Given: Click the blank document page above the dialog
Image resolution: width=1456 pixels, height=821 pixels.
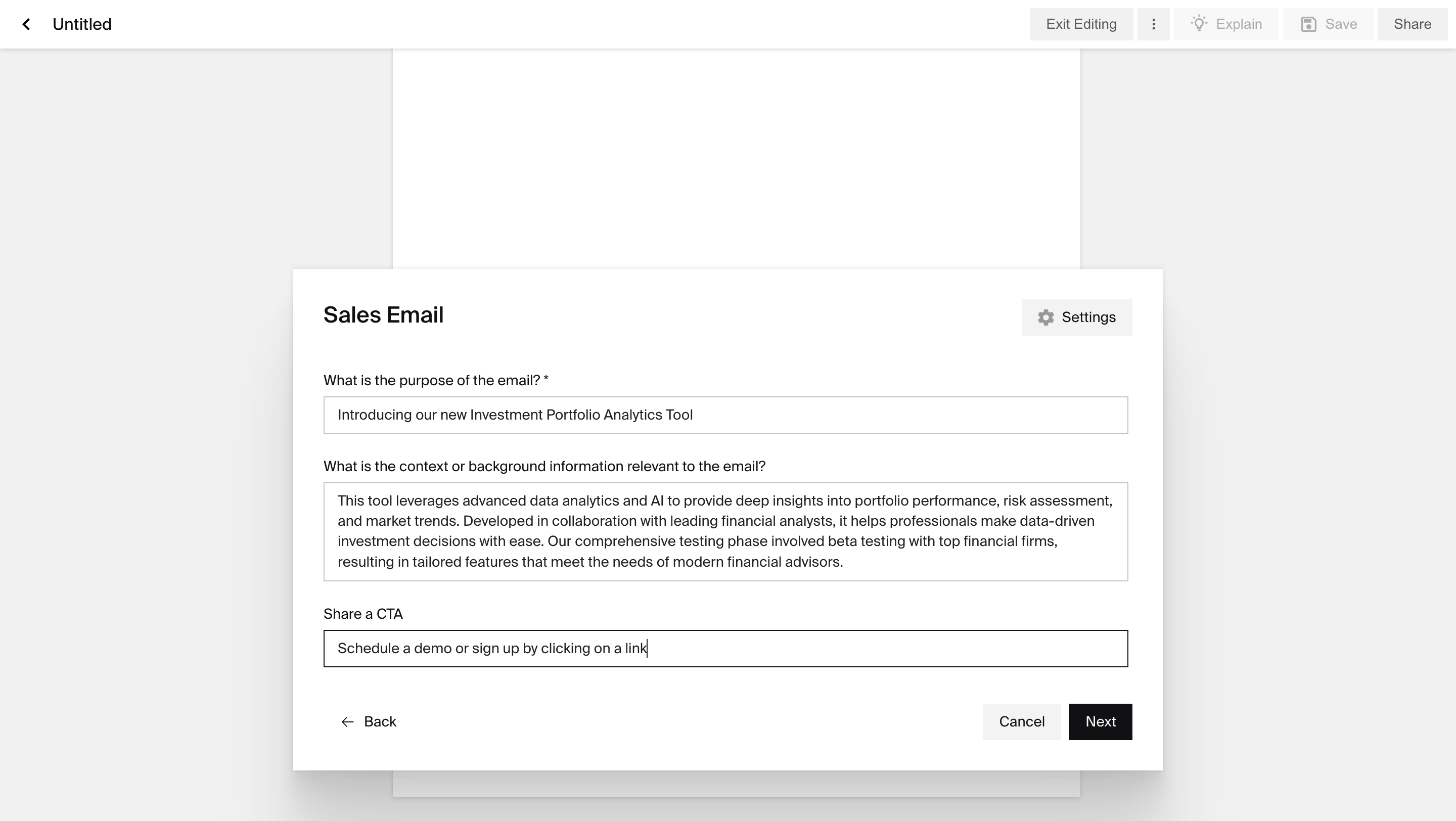Looking at the screenshot, I should pos(736,158).
